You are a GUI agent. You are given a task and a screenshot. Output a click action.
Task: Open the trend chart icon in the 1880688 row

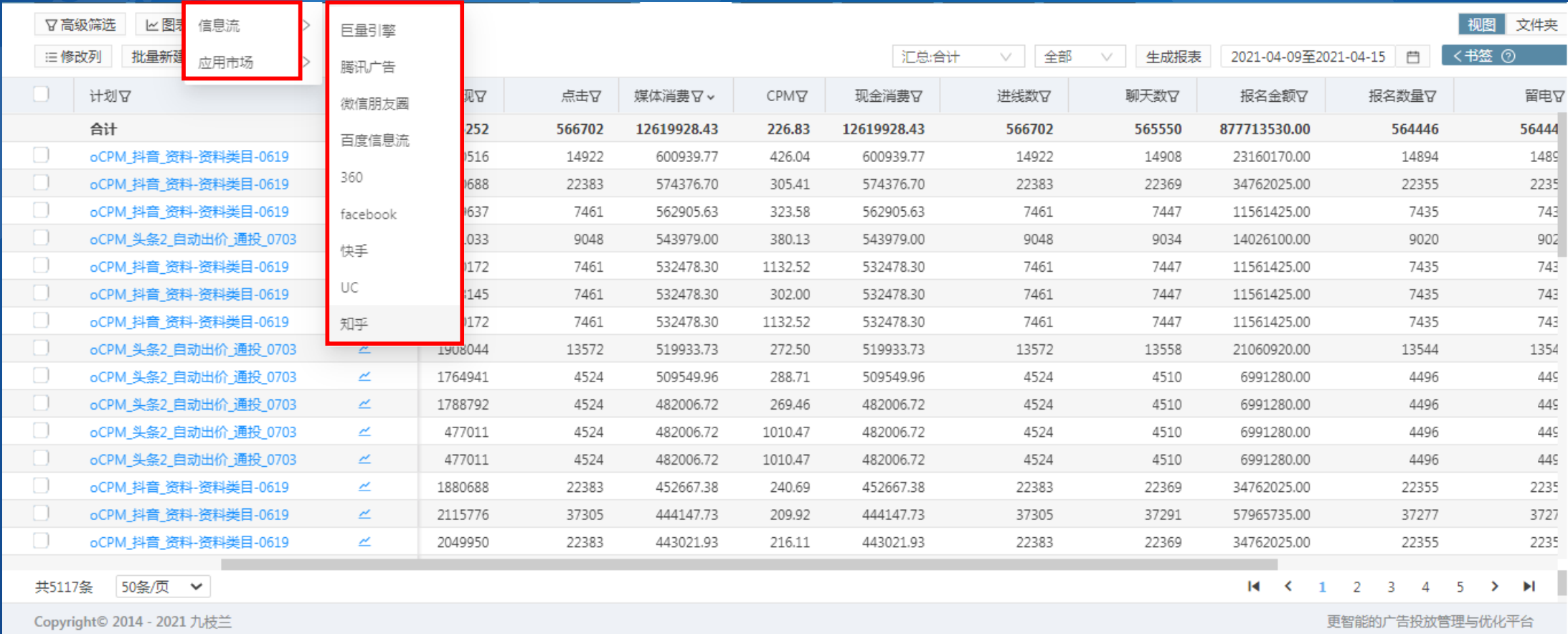[364, 486]
